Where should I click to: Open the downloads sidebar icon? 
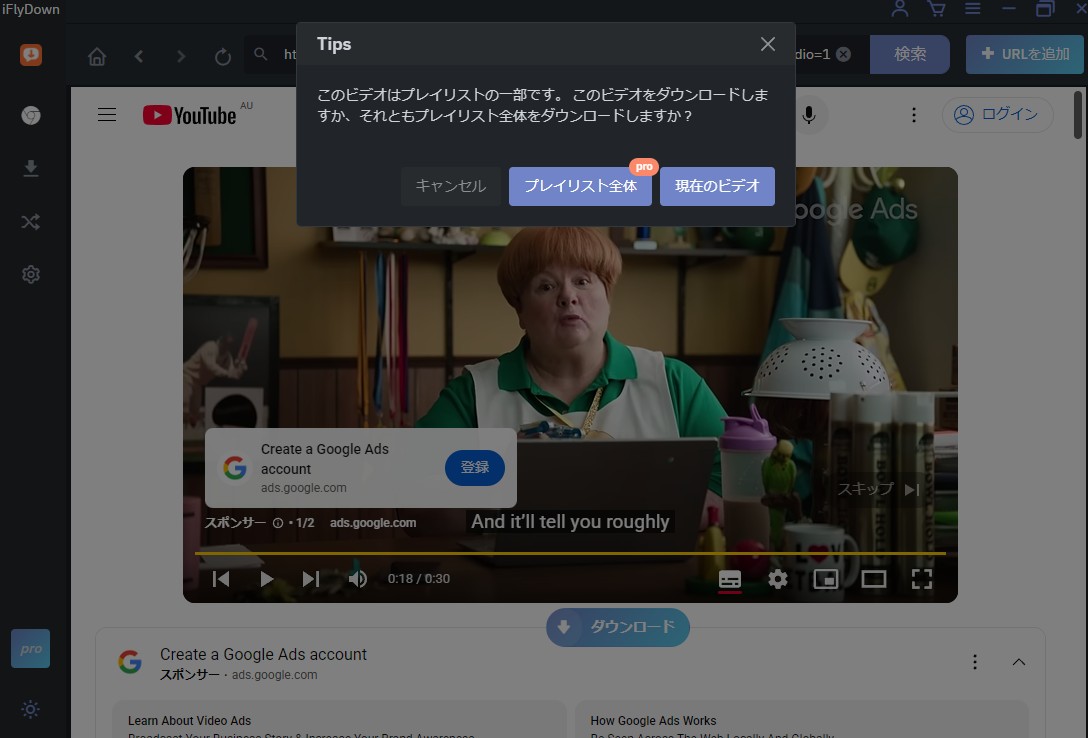coord(31,169)
